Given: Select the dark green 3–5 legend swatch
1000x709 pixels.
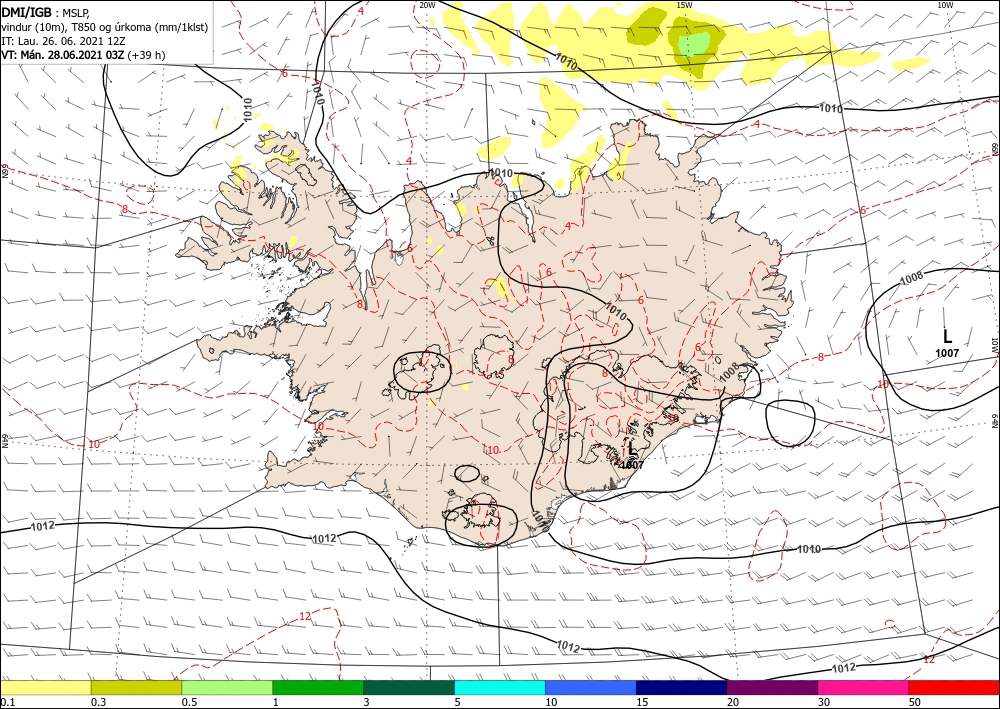Looking at the screenshot, I should (x=409, y=687).
